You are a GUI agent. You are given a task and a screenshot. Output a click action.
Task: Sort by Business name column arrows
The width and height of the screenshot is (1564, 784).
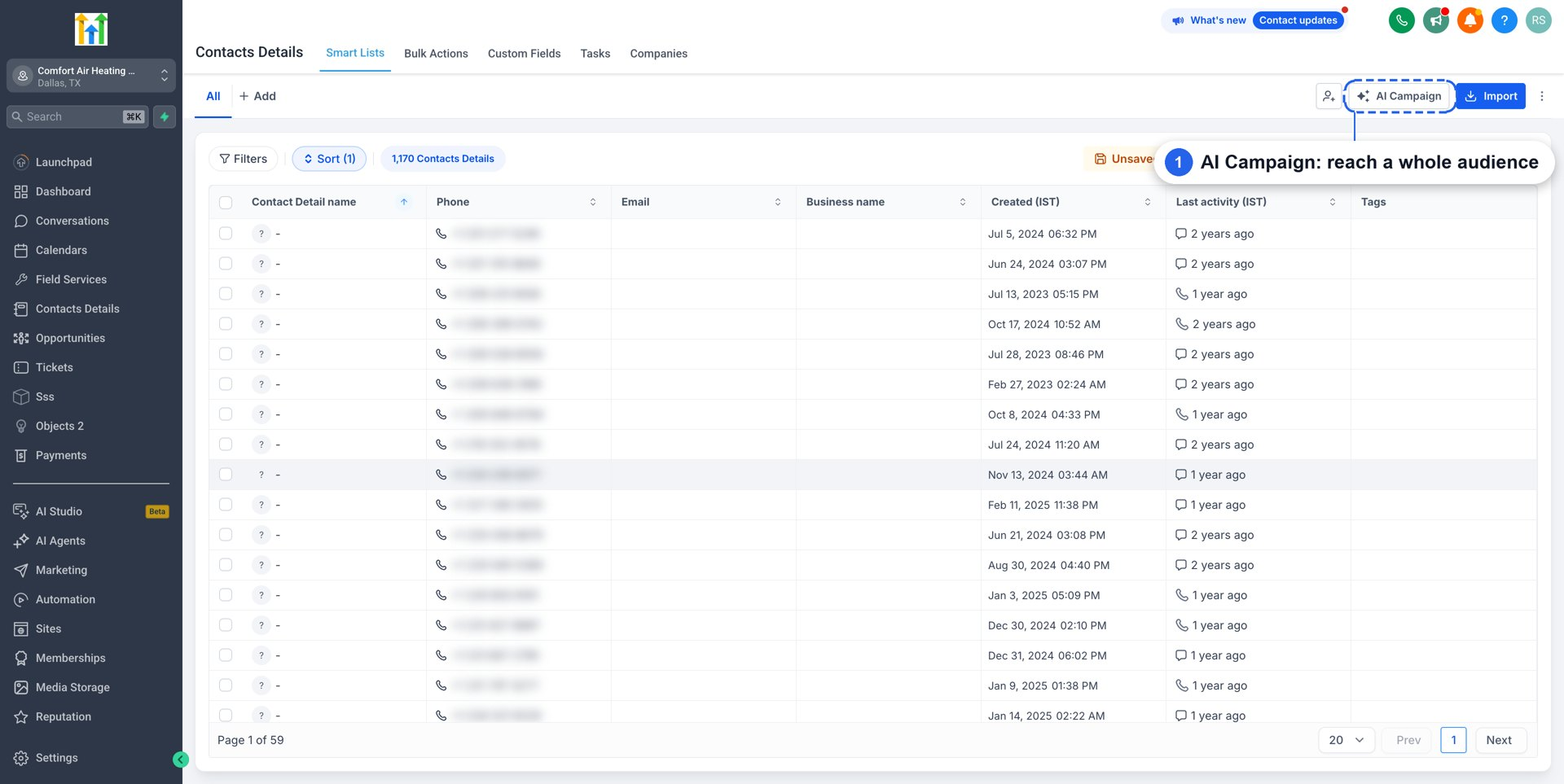tap(963, 202)
